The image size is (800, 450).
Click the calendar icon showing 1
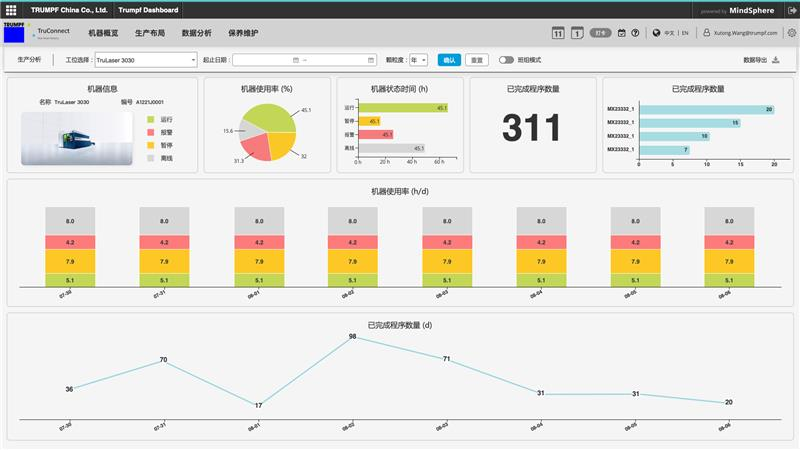tap(576, 33)
